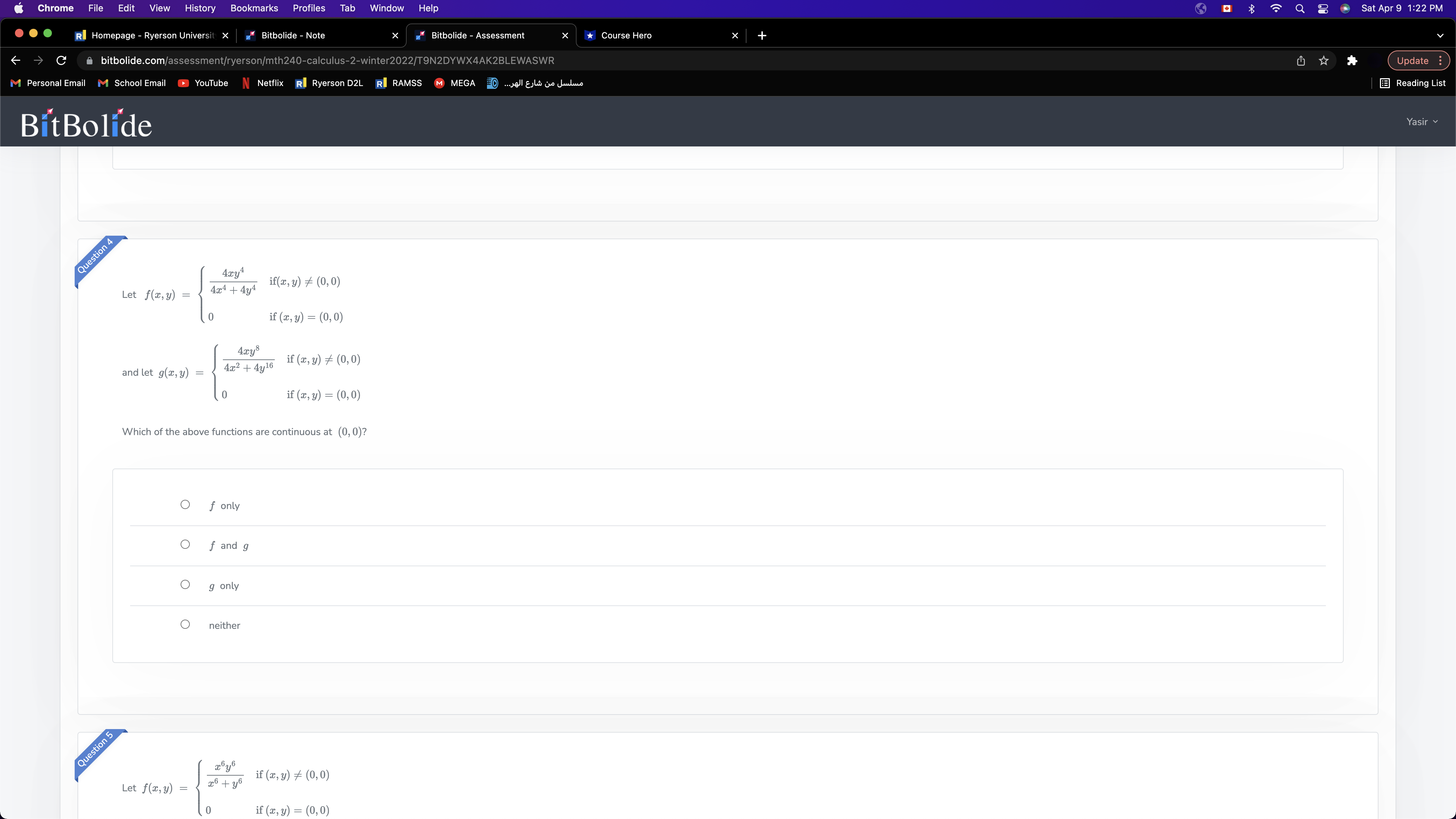Viewport: 1456px width, 819px height.
Task: Choose the 'neither' answer option
Action: pyautogui.click(x=185, y=624)
